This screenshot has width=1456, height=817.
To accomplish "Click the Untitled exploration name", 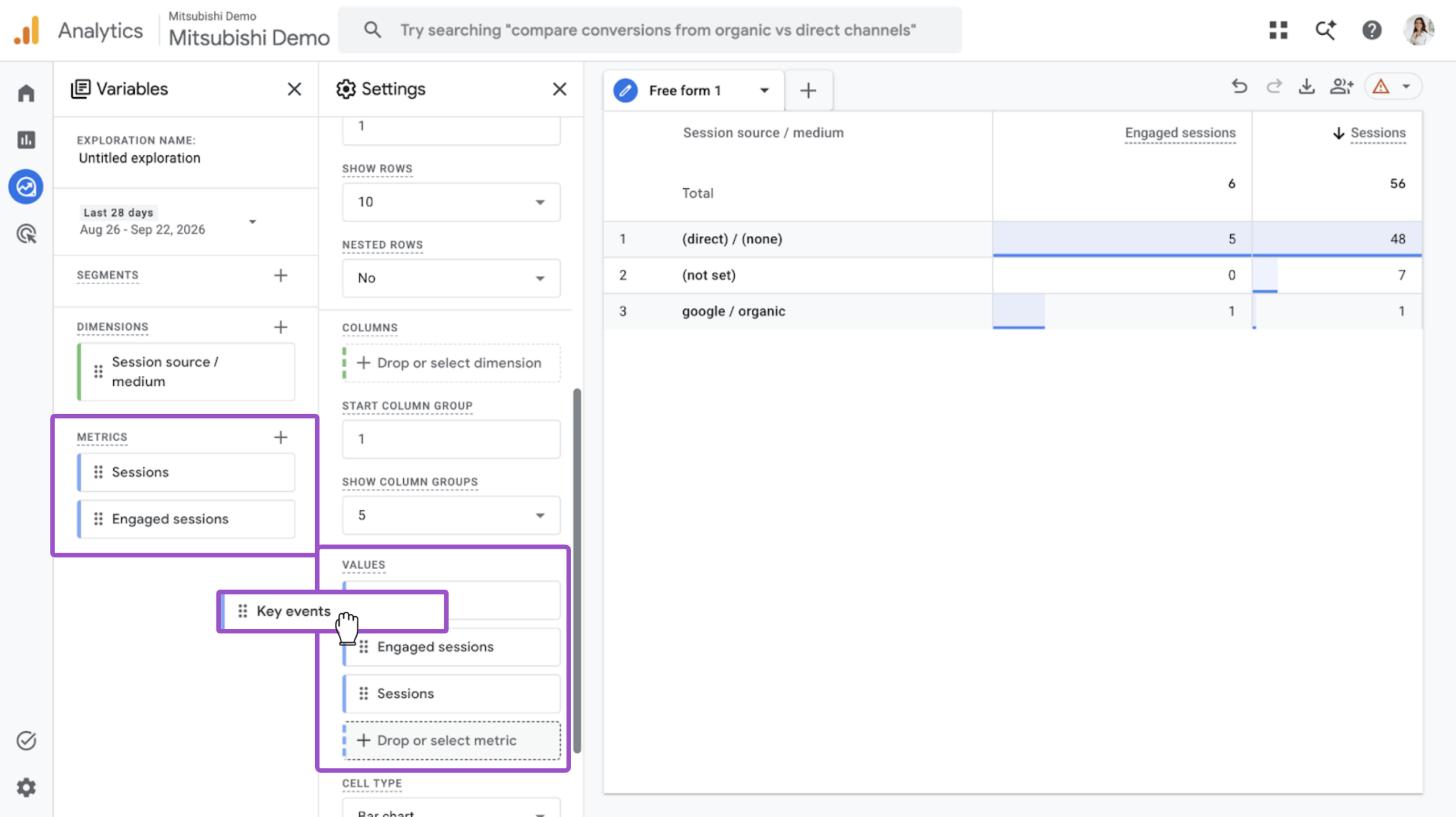I will [x=139, y=158].
